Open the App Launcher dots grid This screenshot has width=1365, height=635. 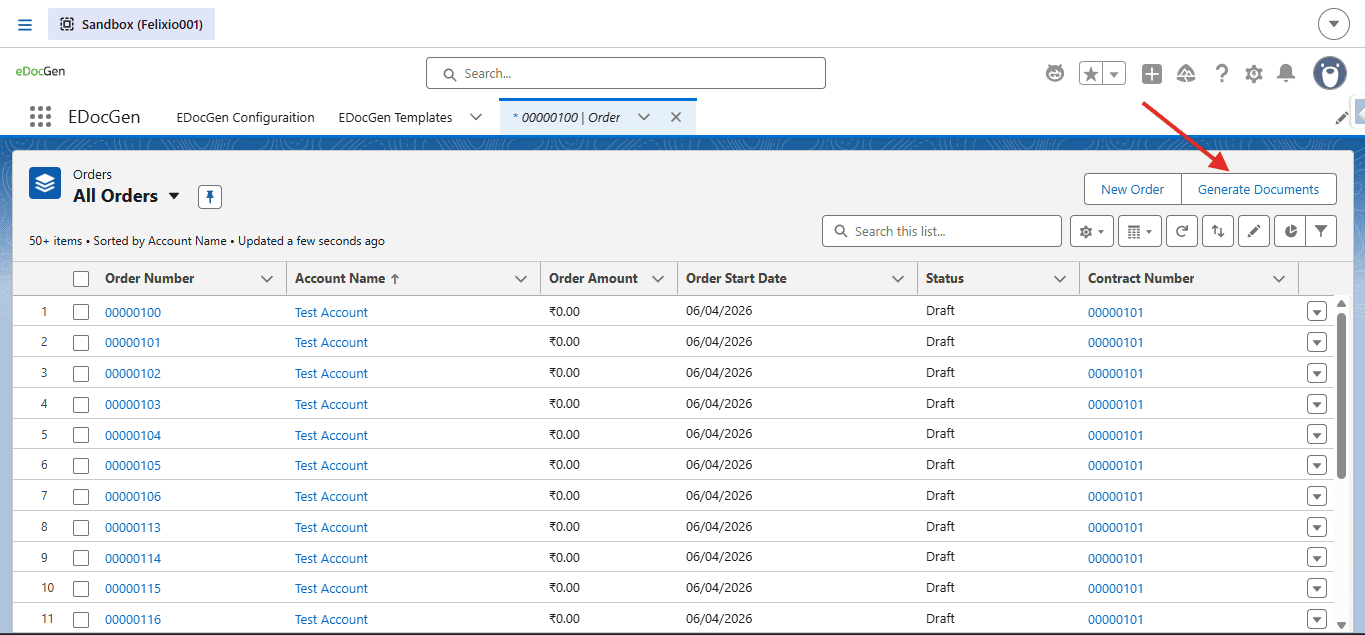tap(40, 117)
